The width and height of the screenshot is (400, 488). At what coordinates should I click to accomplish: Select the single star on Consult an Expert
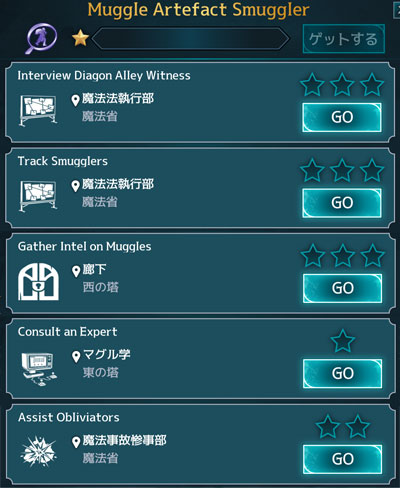point(342,341)
